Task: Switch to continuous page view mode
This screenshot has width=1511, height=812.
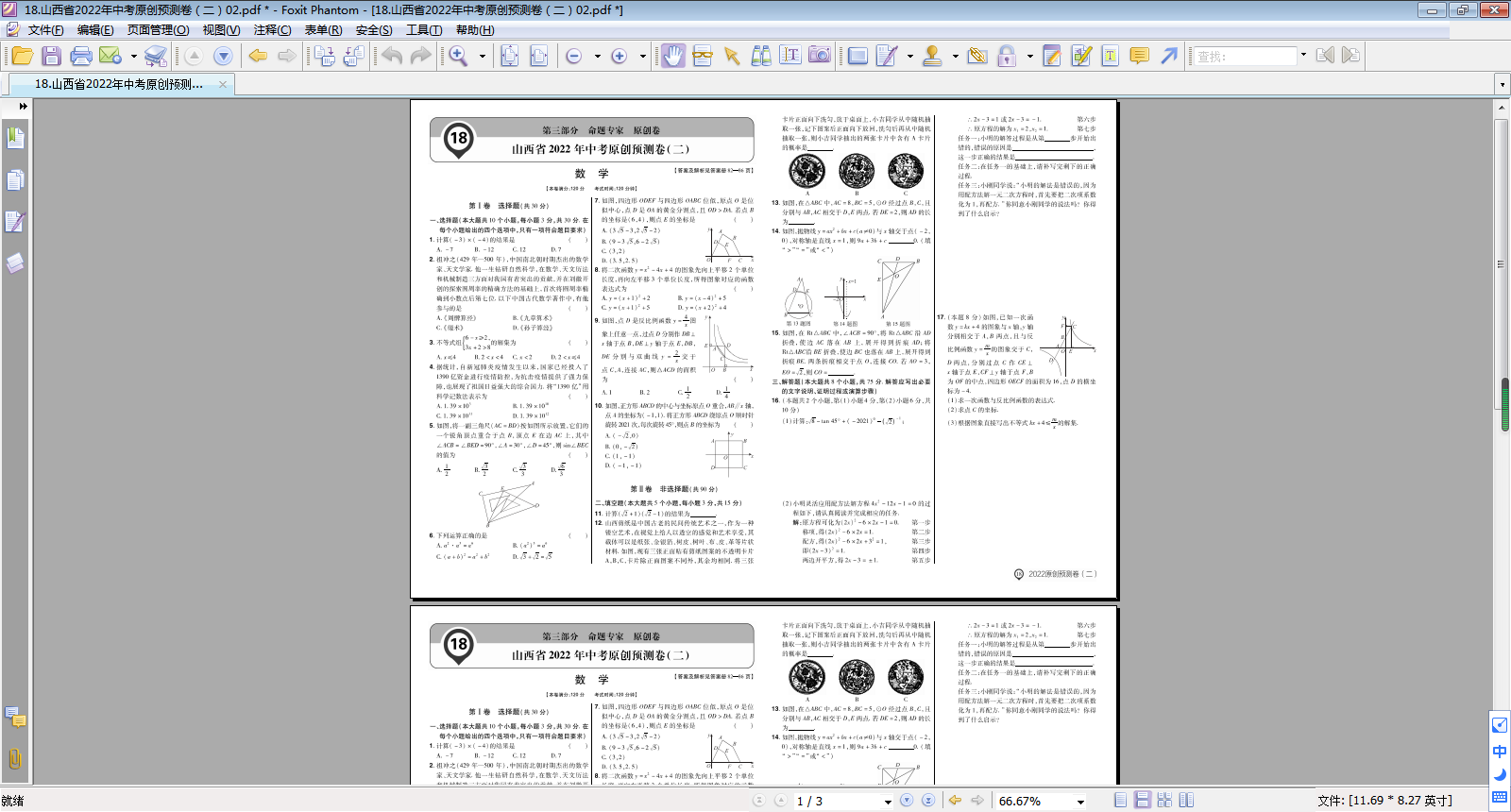Action: [1142, 800]
